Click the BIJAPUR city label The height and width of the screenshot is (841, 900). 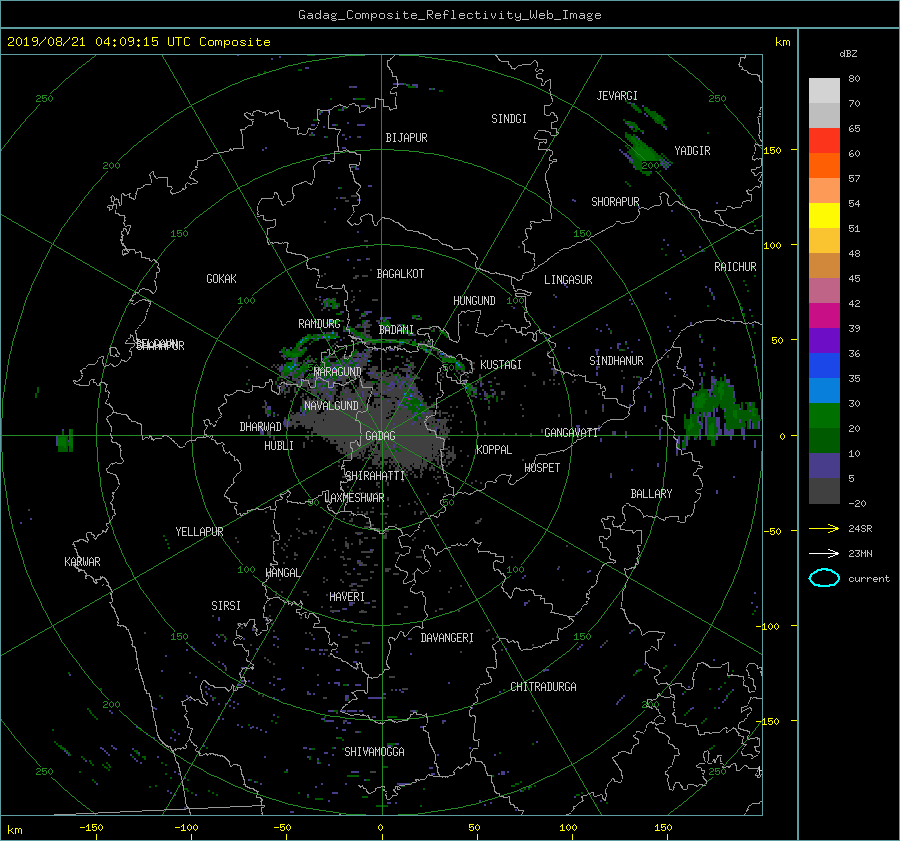[406, 138]
